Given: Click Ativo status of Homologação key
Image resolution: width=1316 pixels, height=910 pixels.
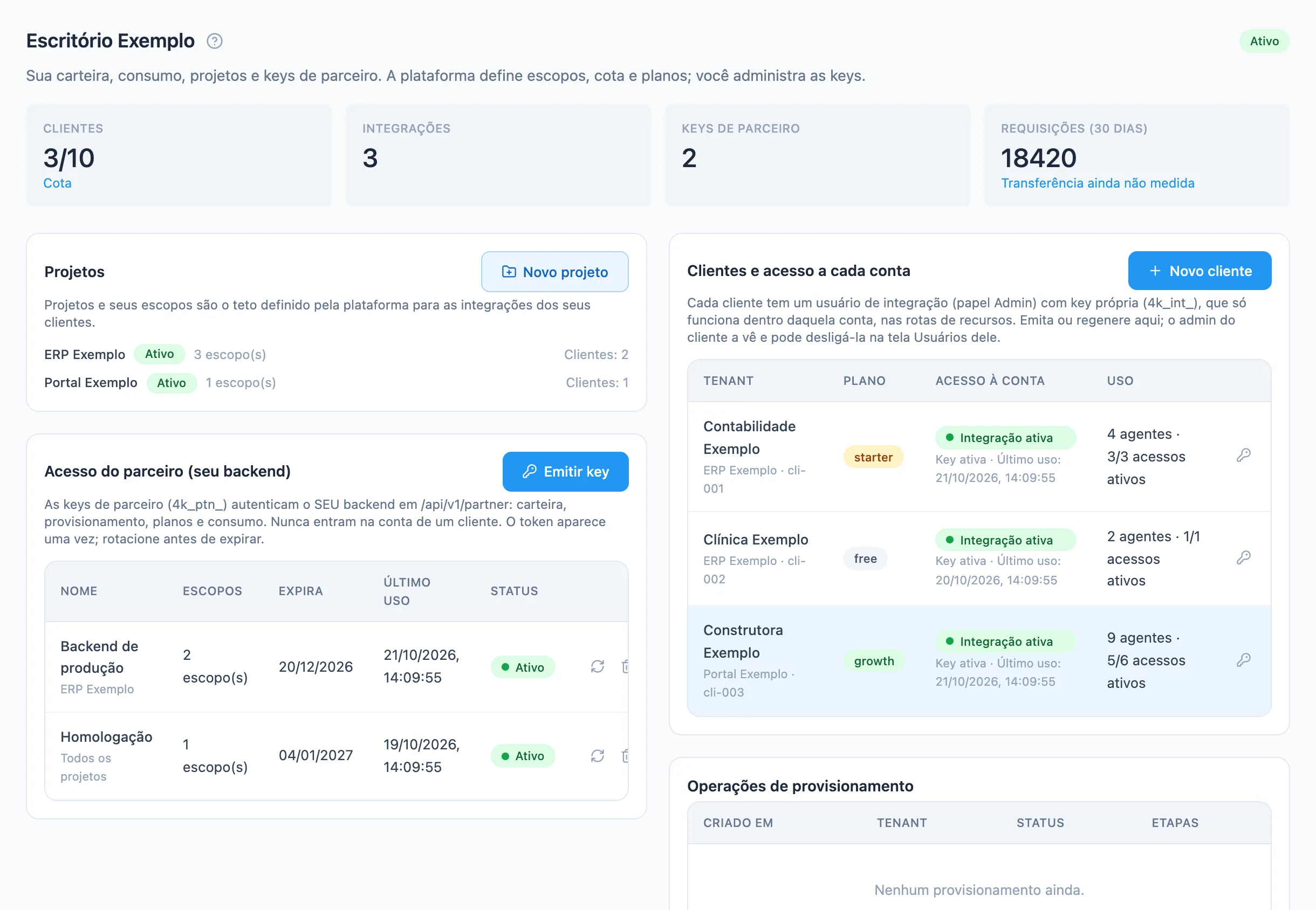Looking at the screenshot, I should point(523,756).
